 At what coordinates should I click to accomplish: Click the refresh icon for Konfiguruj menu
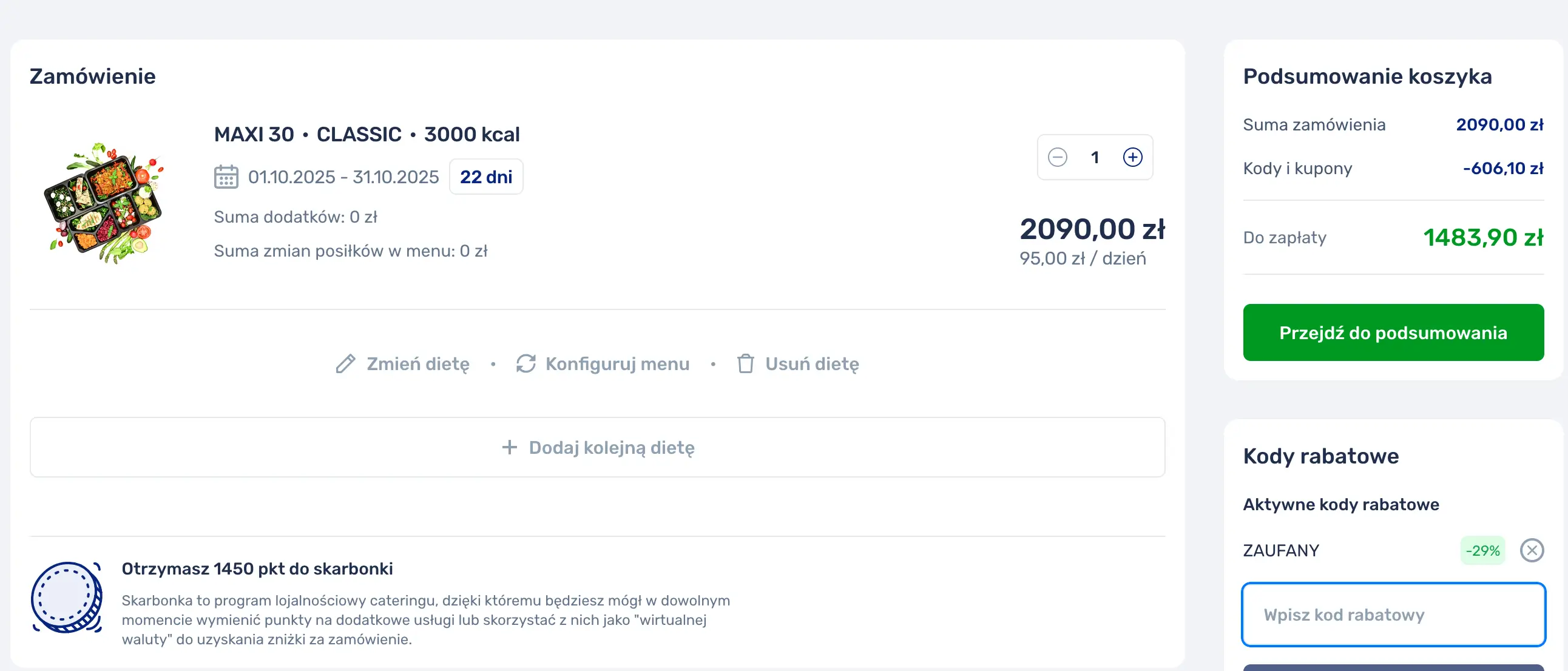526,364
